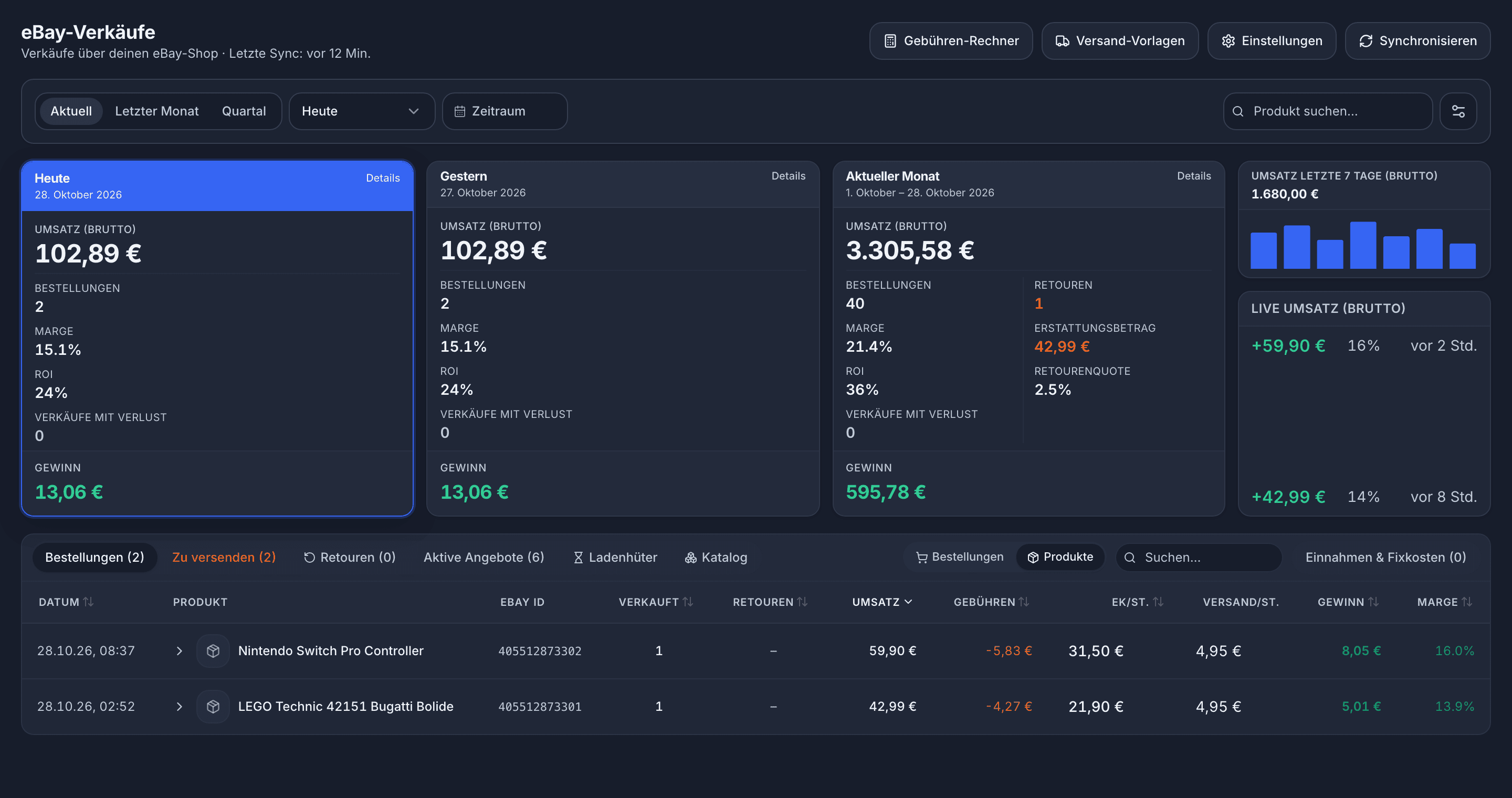Select the Zu versenden (2) tab
The height and width of the screenshot is (798, 1512).
(x=224, y=557)
